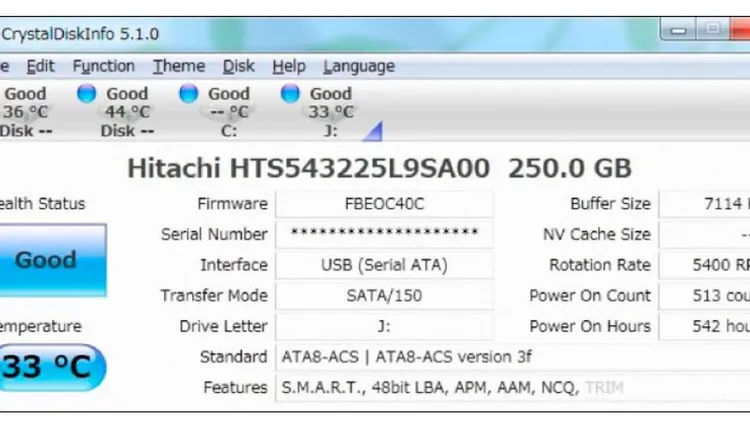Click the Features field listing S.M.A.R.T.
Screen dimensions: 750x421
[x=513, y=388]
